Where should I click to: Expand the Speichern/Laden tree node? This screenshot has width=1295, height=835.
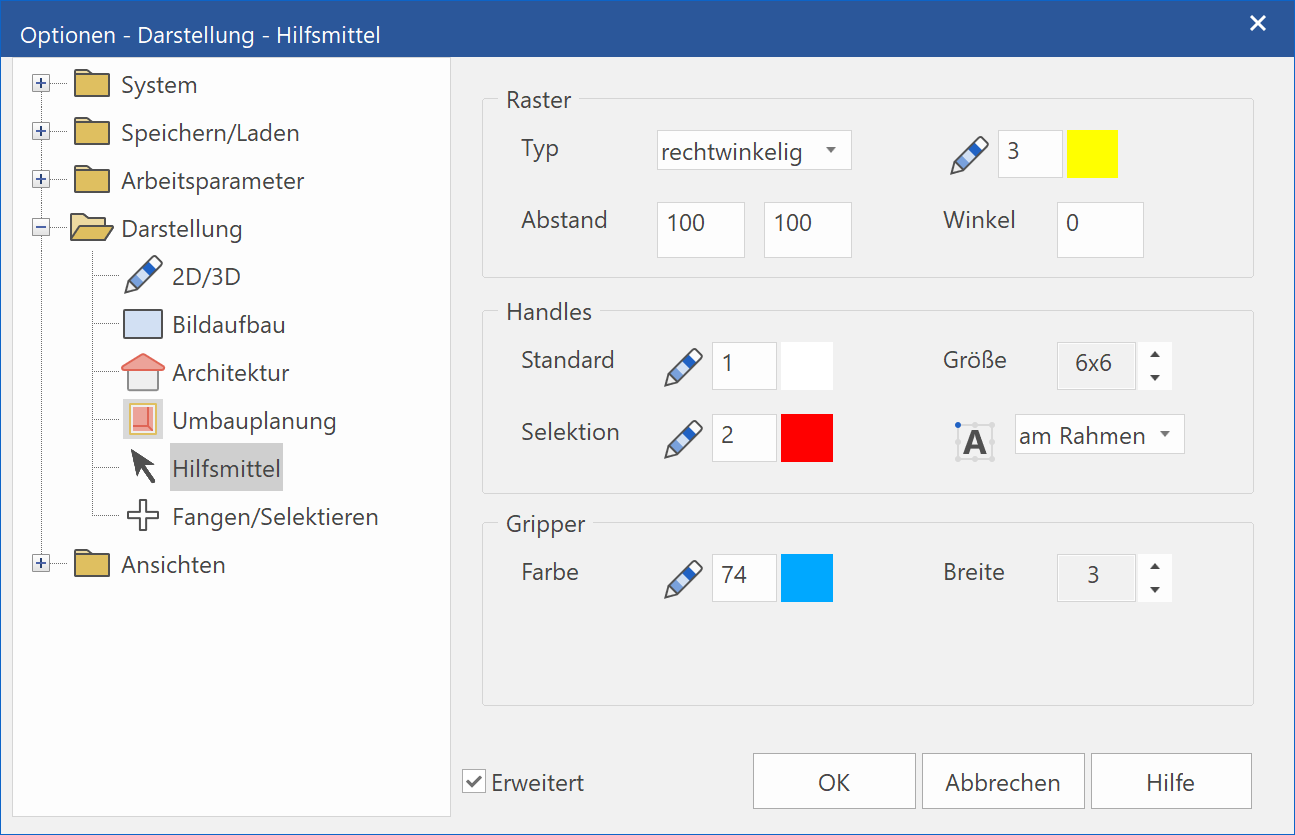(41, 132)
